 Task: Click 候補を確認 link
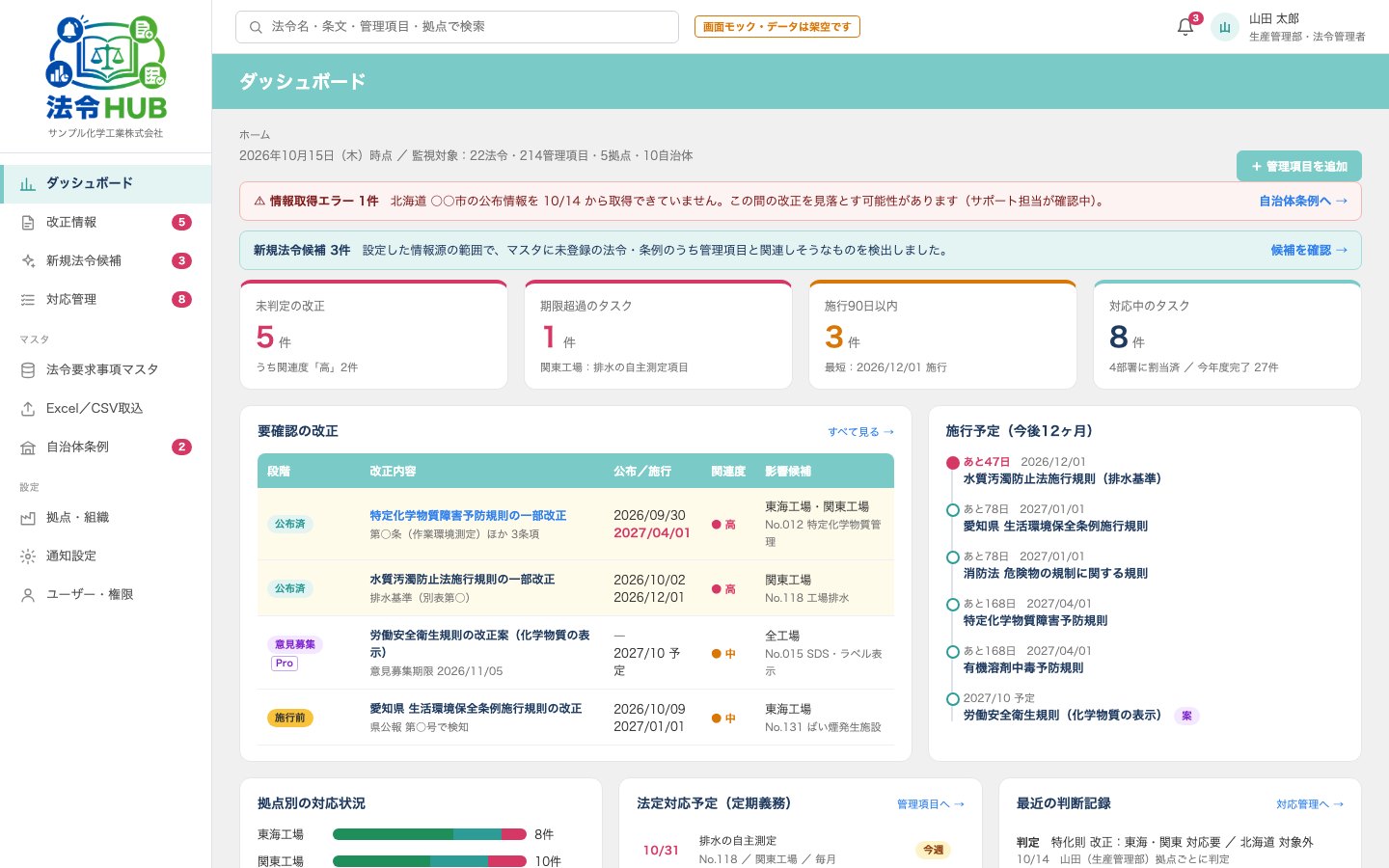tap(1309, 251)
